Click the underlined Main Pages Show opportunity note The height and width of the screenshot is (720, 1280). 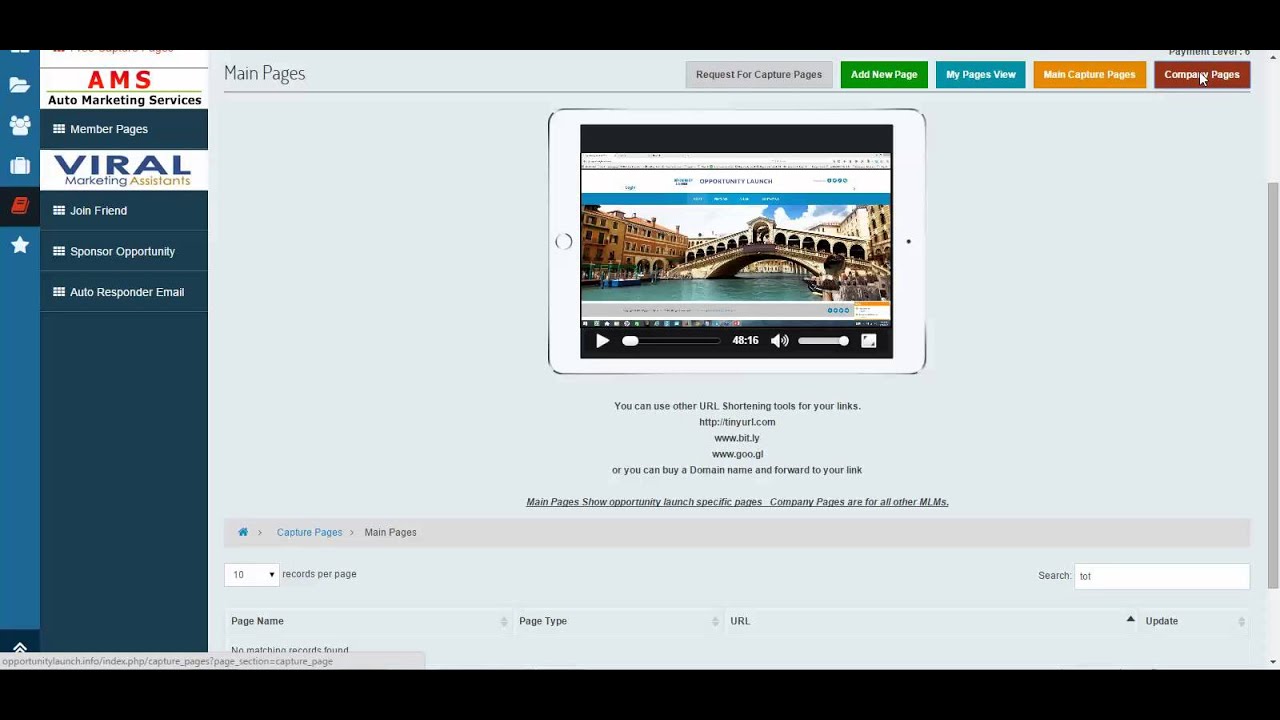pos(737,502)
